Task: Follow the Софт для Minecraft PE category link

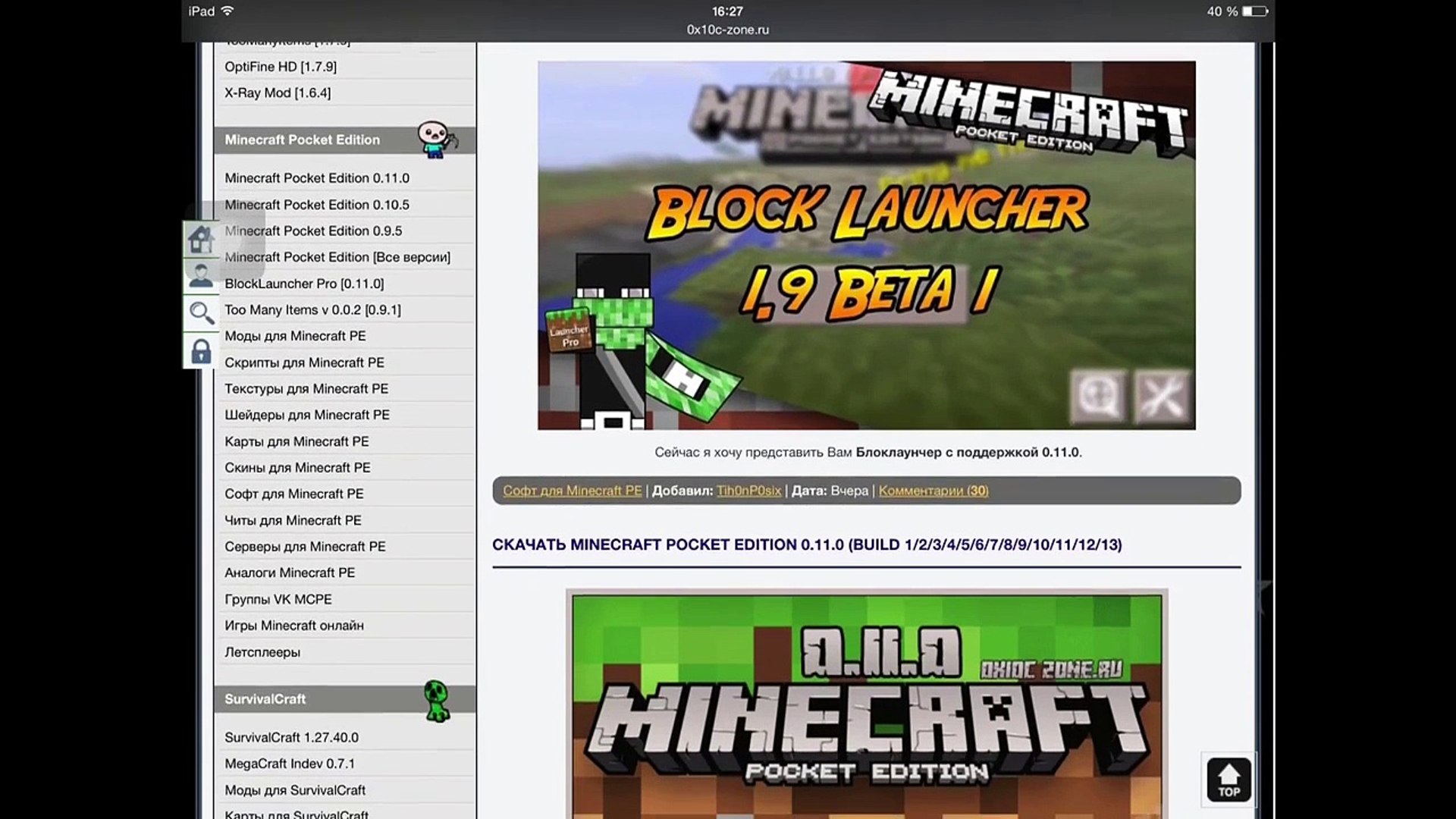Action: [572, 491]
